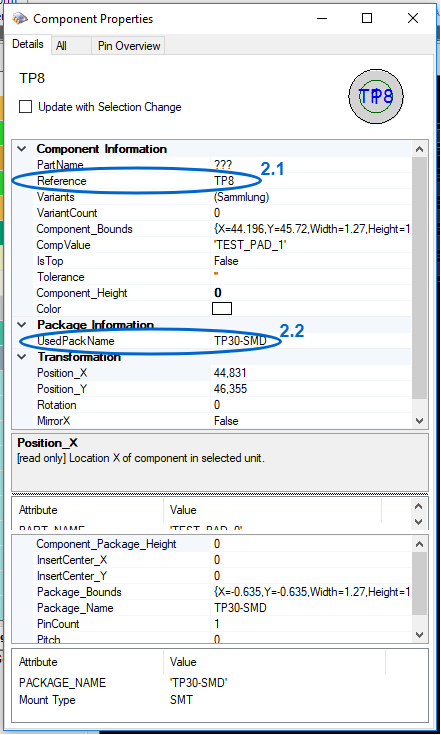Click the Color swatch box
Screen dimensions: 441x735
222,309
